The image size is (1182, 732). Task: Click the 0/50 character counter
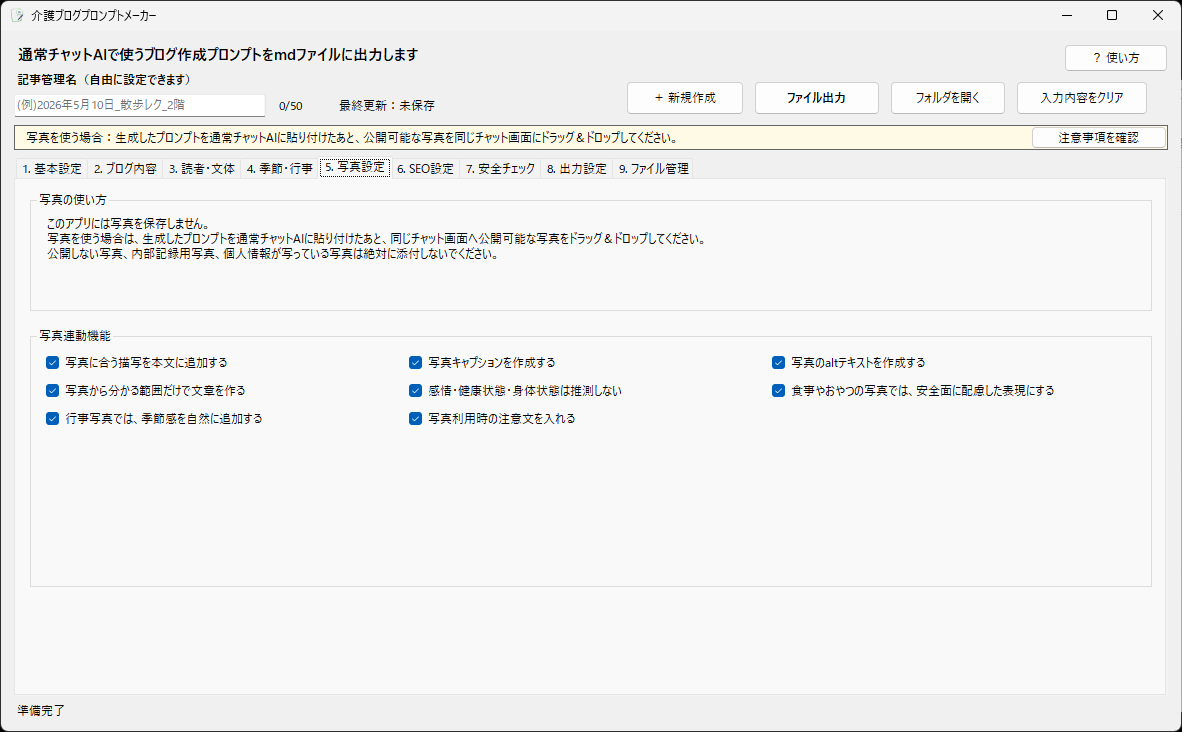(x=291, y=106)
